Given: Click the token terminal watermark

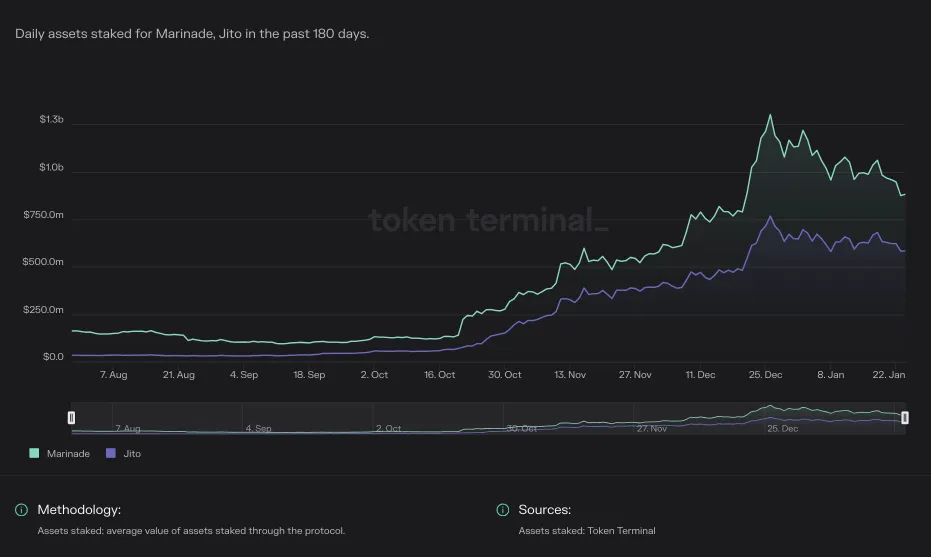Looking at the screenshot, I should tap(488, 220).
